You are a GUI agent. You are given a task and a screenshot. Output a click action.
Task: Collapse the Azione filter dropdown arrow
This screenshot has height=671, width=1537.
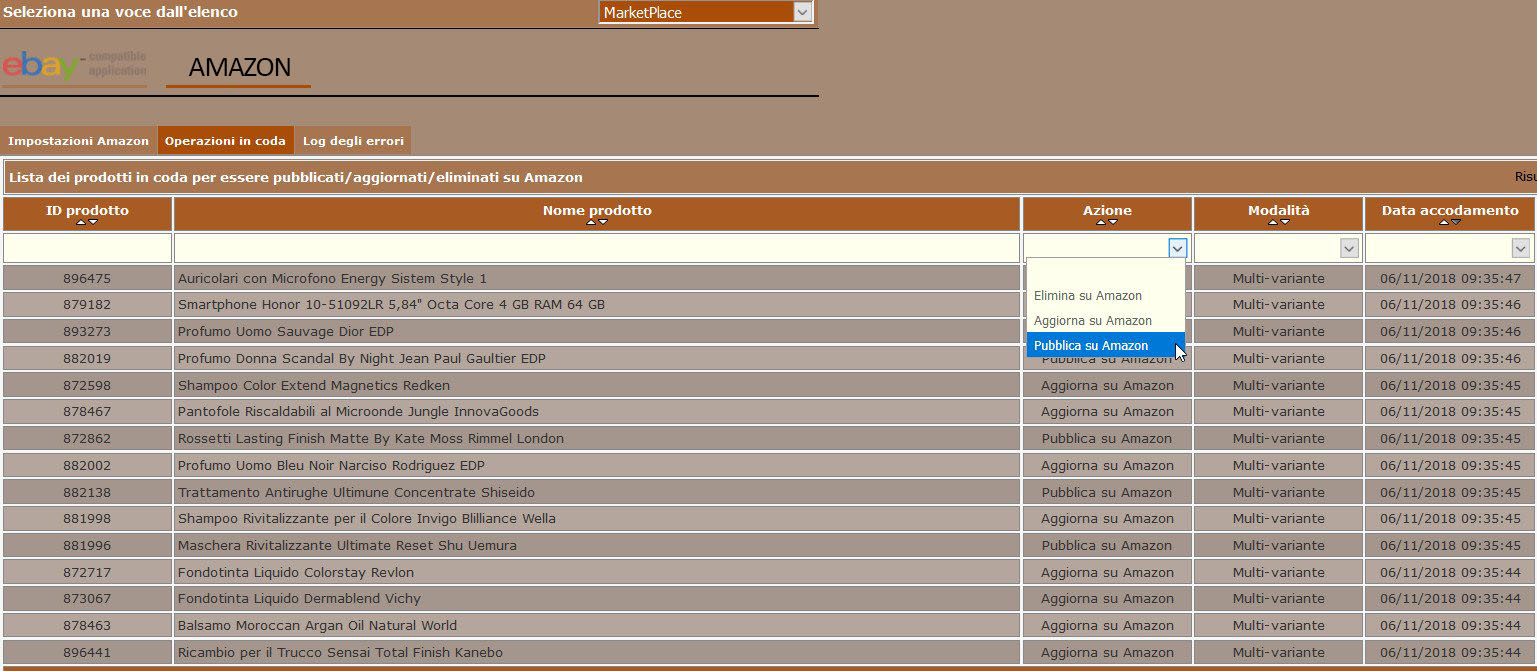(1177, 248)
